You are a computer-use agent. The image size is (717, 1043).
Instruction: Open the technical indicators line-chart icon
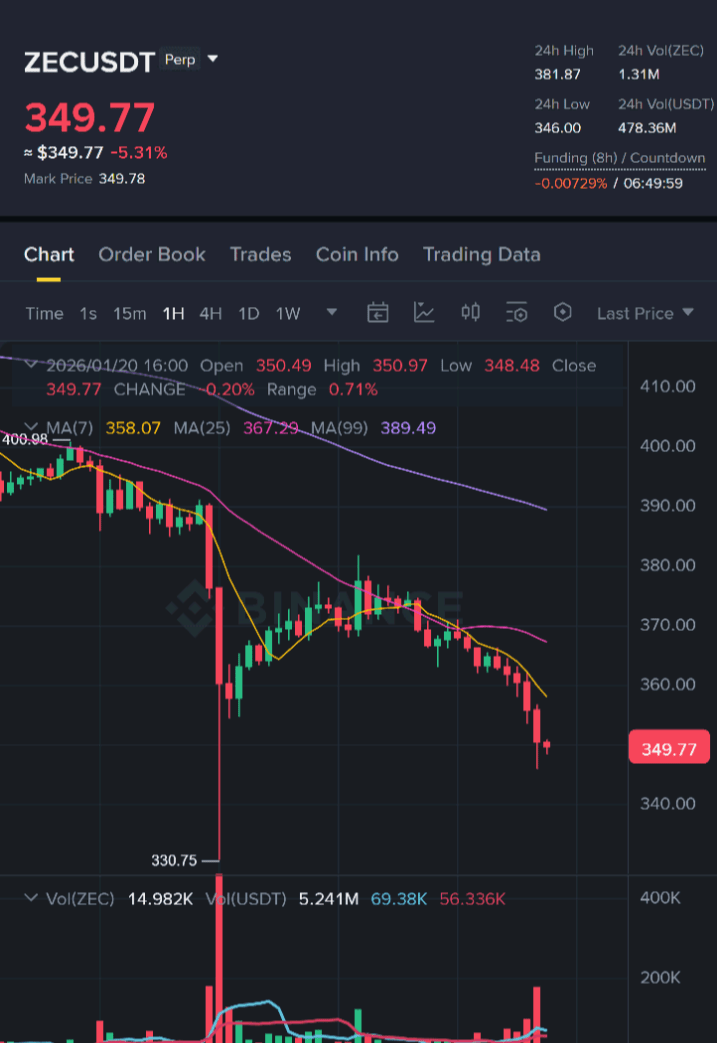pyautogui.click(x=424, y=313)
